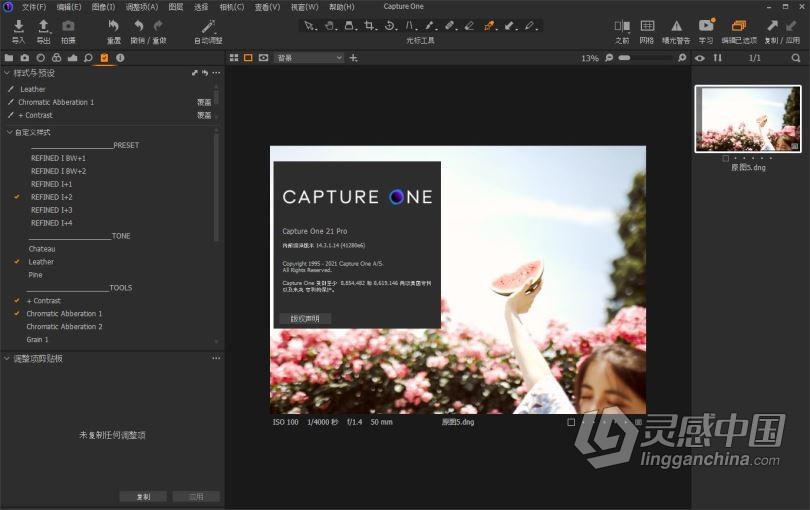Click the Import (导入) toolbar icon
Viewport: 810px width, 510px height.
point(19,26)
